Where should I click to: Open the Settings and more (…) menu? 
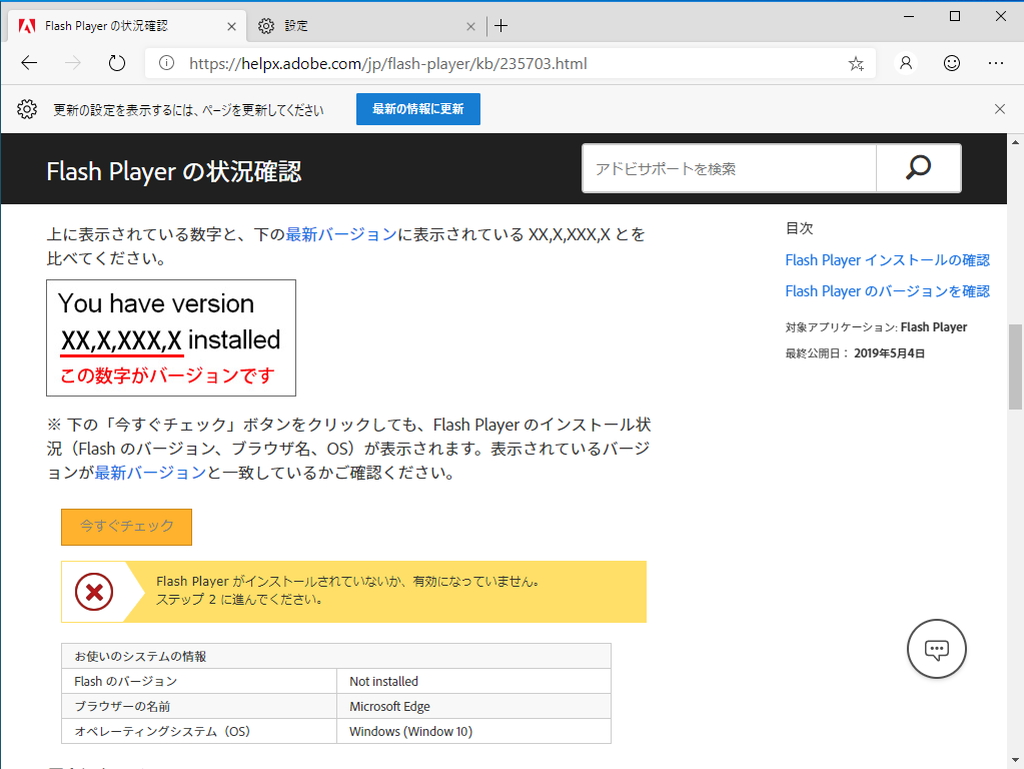click(998, 62)
